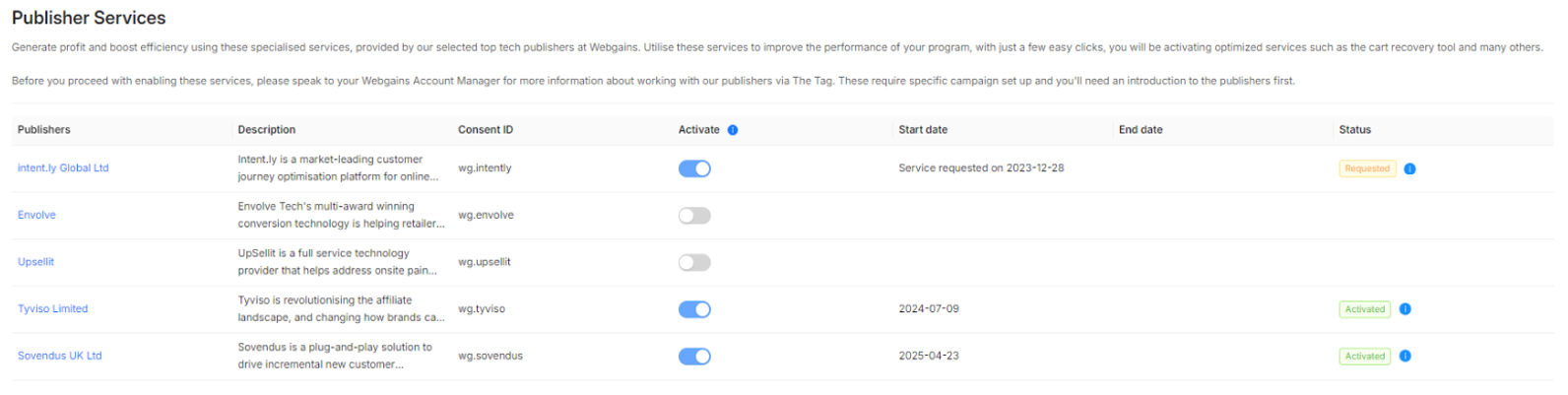Open the Tyviso Limited publisher link

52,309
